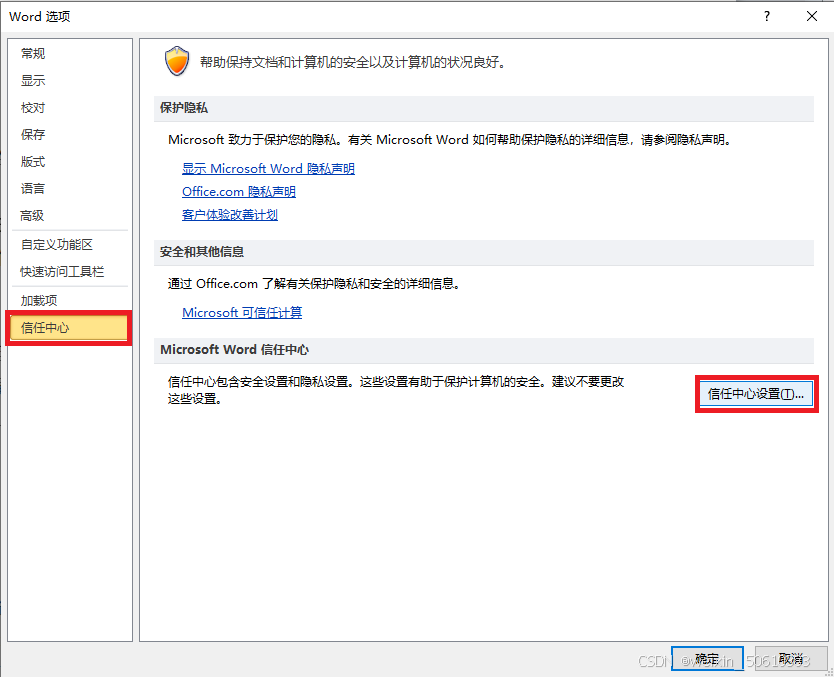Select the 加载项 sidebar item

point(39,300)
